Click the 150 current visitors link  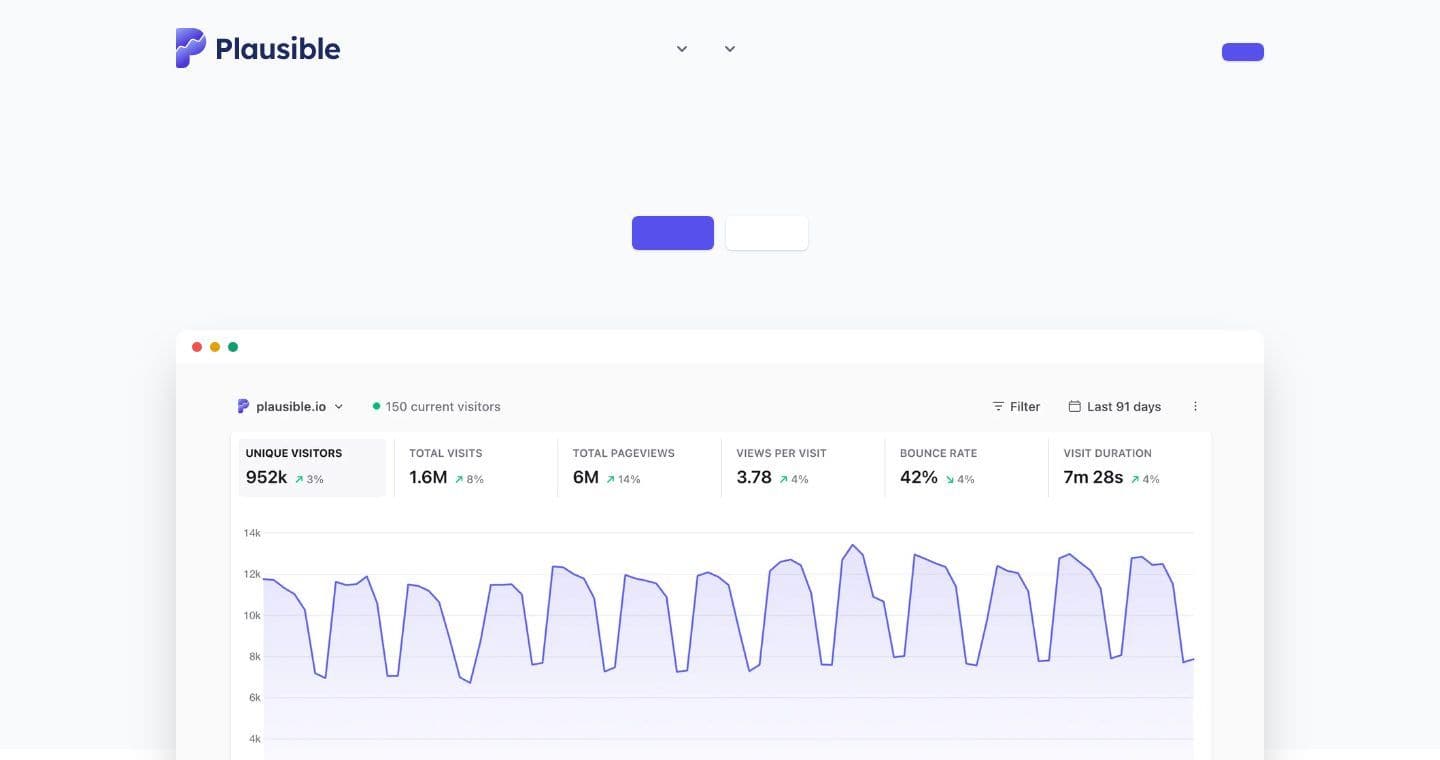pyautogui.click(x=436, y=406)
